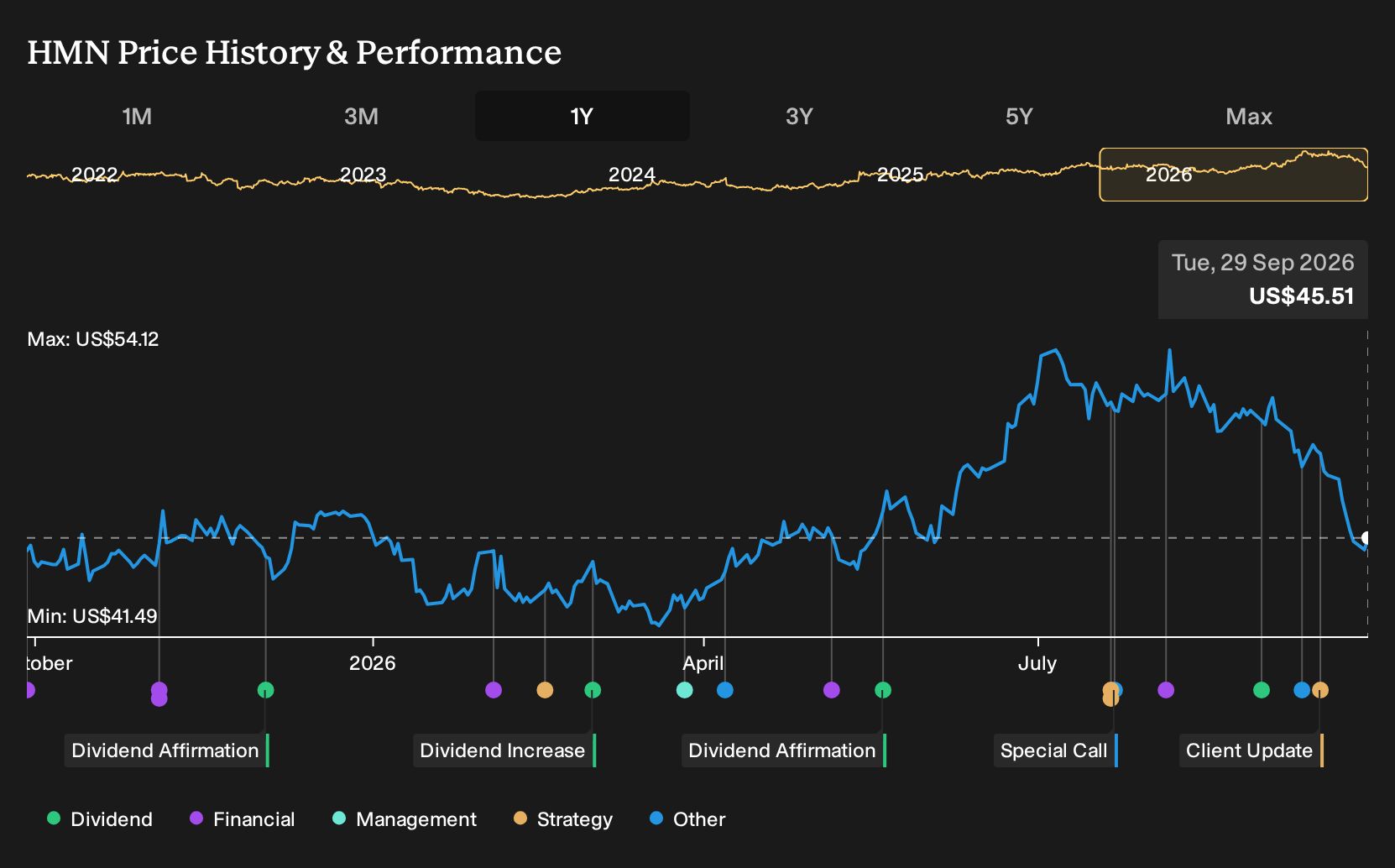Select the 1M time range tab
Image resolution: width=1395 pixels, height=868 pixels.
137,116
